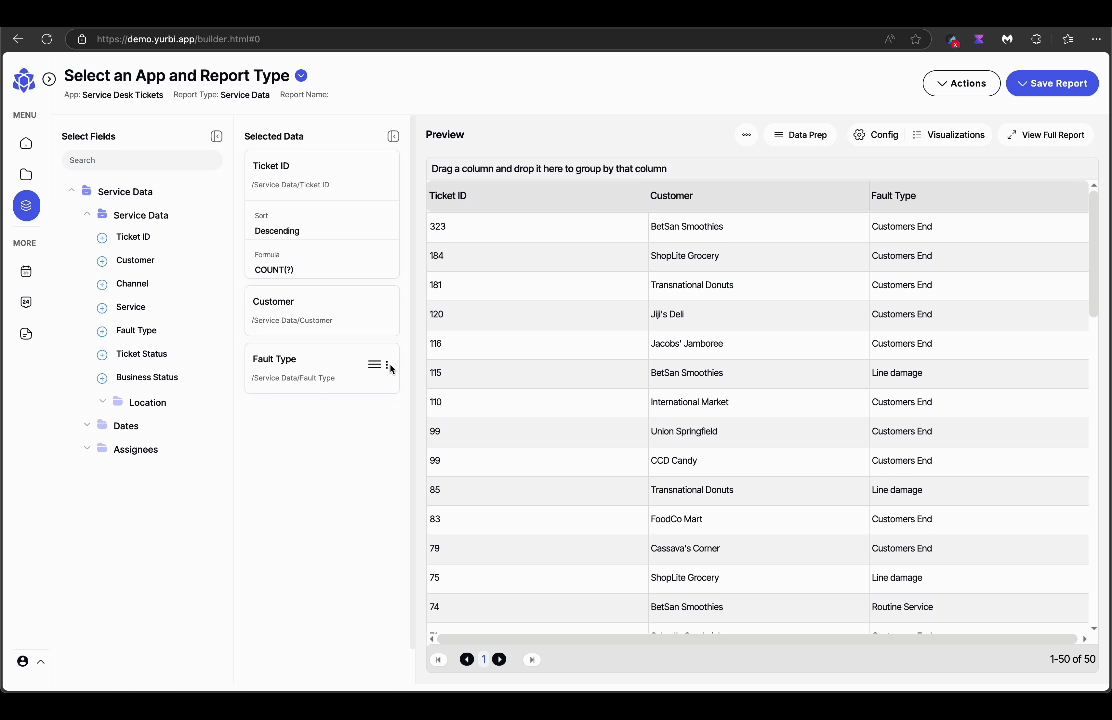Click the hamburger icon on Fault Type card
Screen dimensions: 1112x720
[374, 365]
